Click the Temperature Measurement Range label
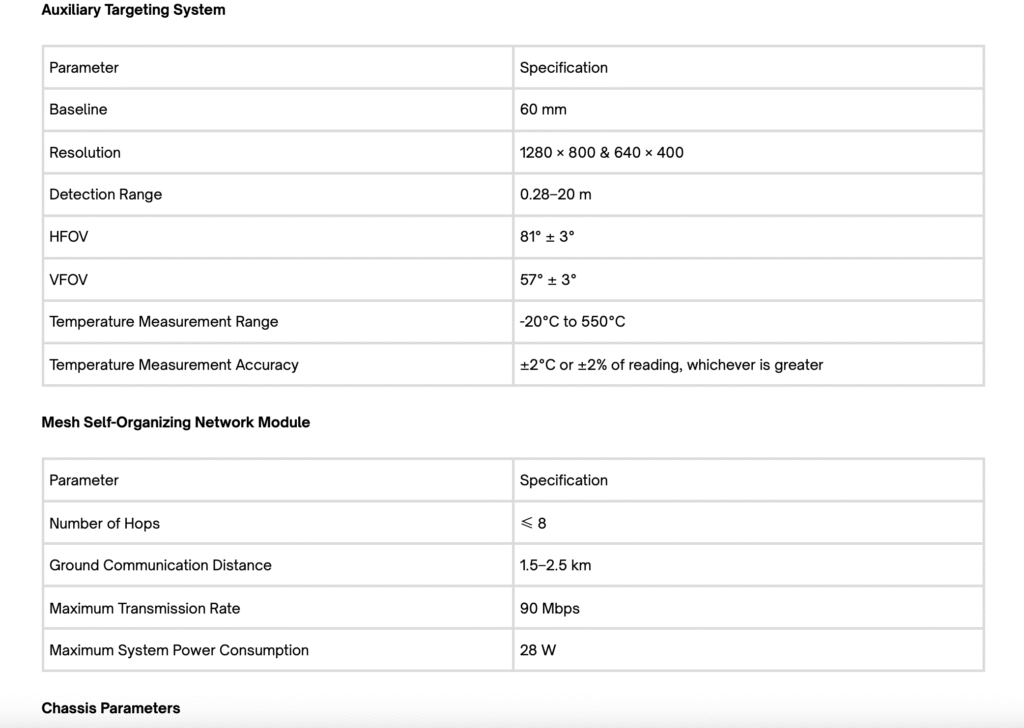 164,322
